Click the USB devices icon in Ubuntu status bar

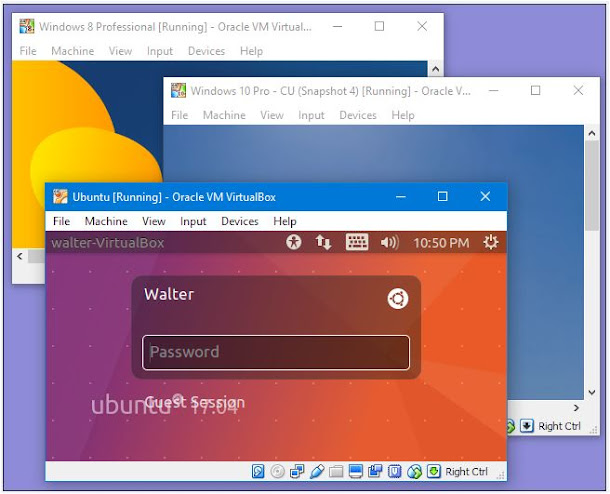317,471
